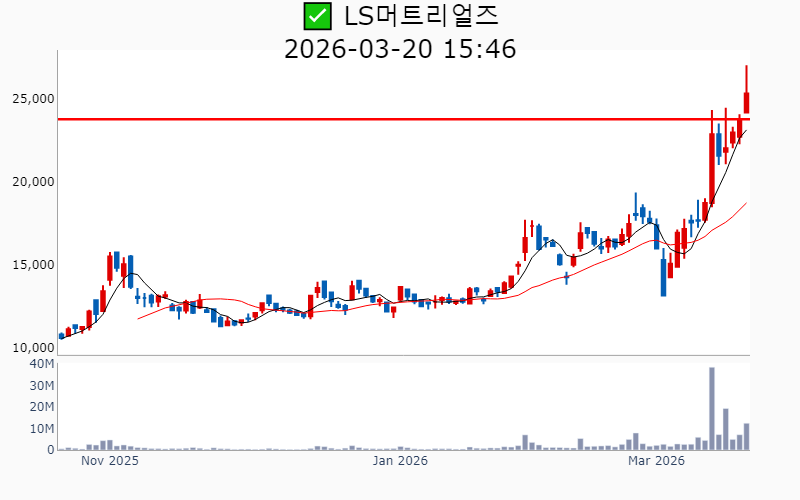800x500 pixels.
Task: Select the 20,000 price axis label
Action: [x=33, y=182]
